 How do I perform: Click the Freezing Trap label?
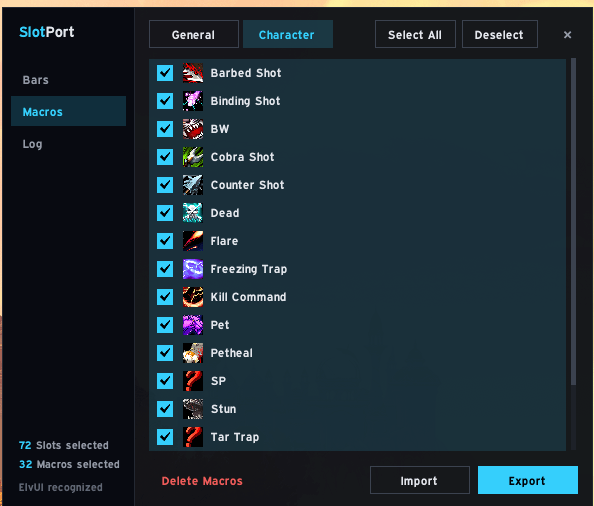pyautogui.click(x=249, y=269)
